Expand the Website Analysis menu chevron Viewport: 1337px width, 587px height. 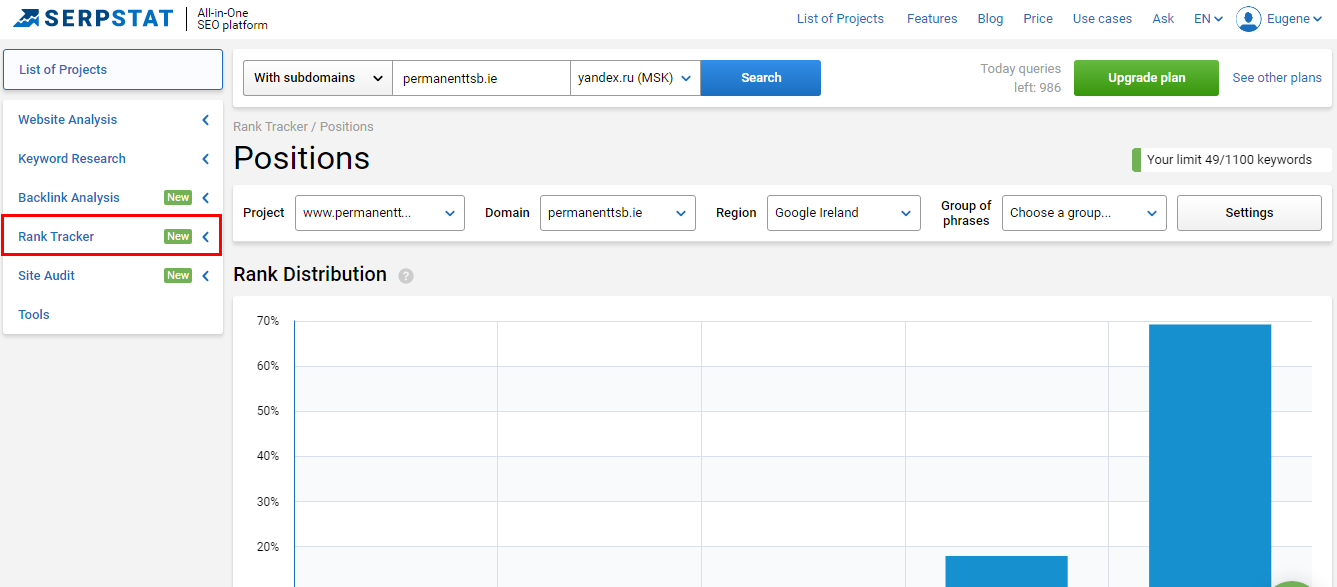(206, 120)
